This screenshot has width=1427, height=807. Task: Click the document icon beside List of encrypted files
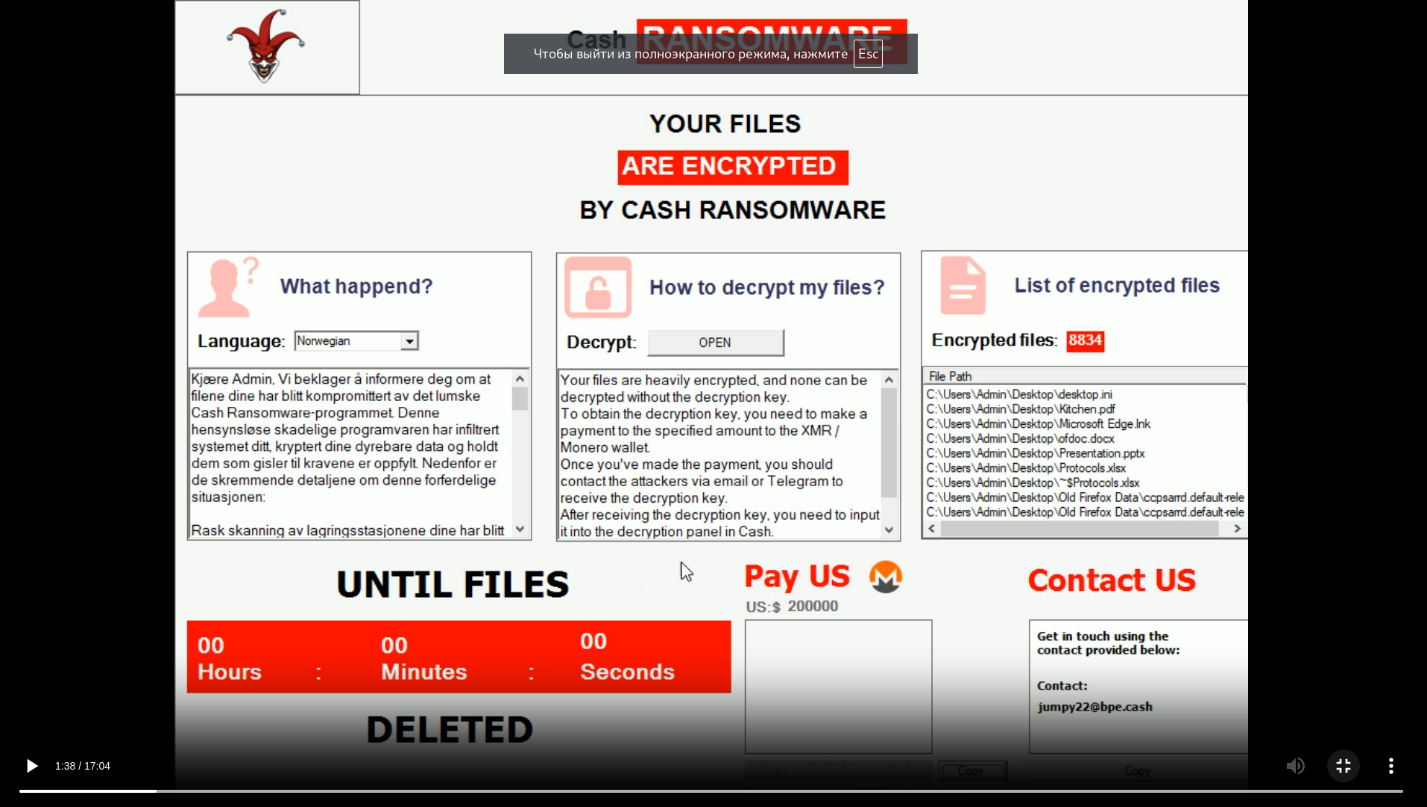point(962,286)
